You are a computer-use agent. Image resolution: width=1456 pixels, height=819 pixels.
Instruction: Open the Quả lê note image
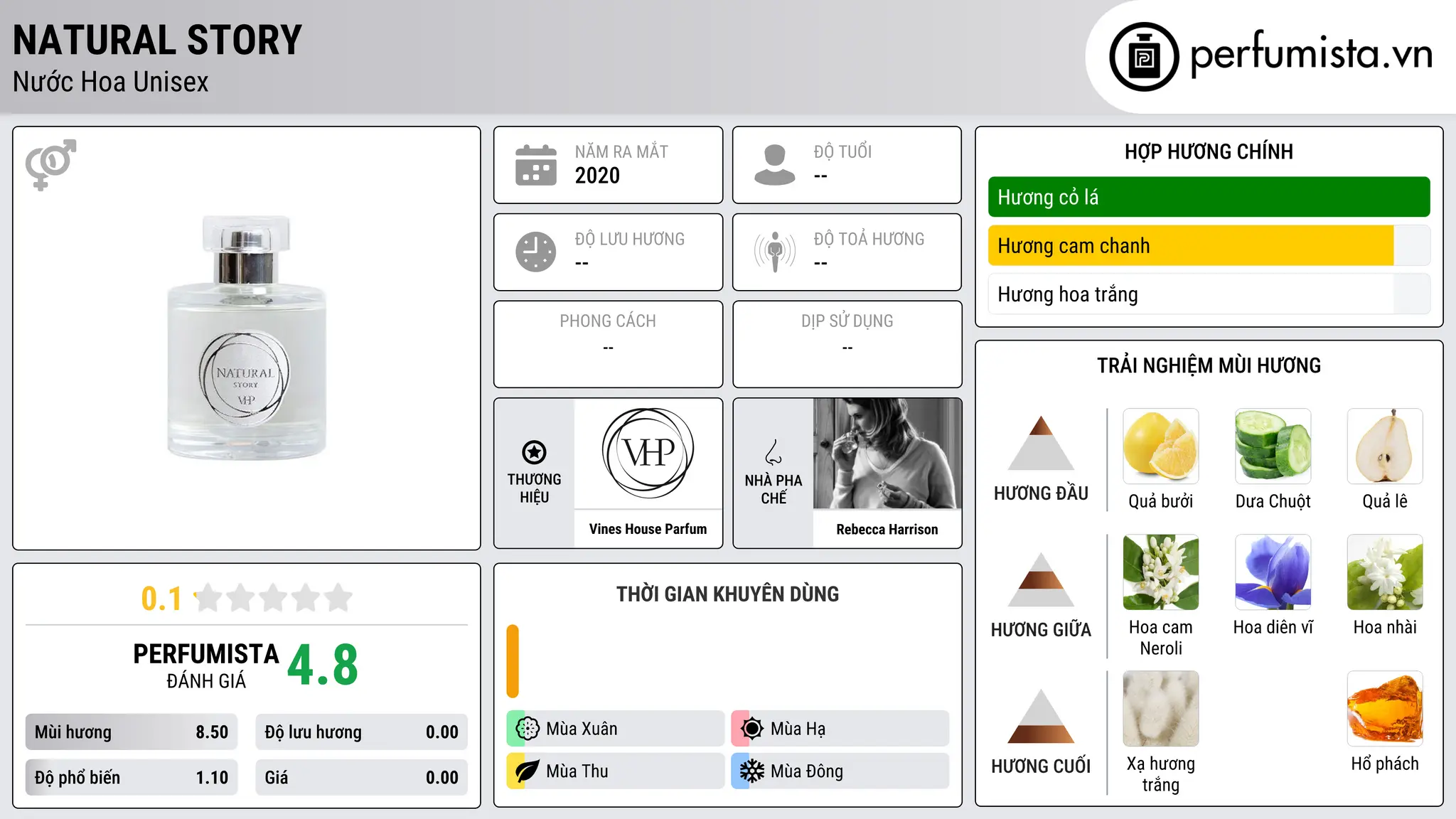1385,446
